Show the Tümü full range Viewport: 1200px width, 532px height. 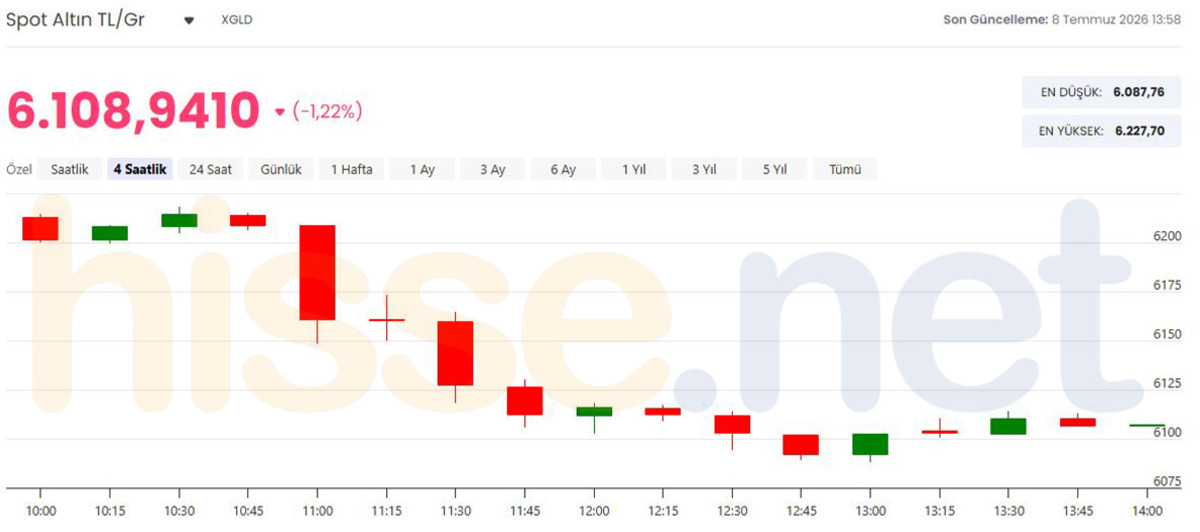(x=845, y=169)
